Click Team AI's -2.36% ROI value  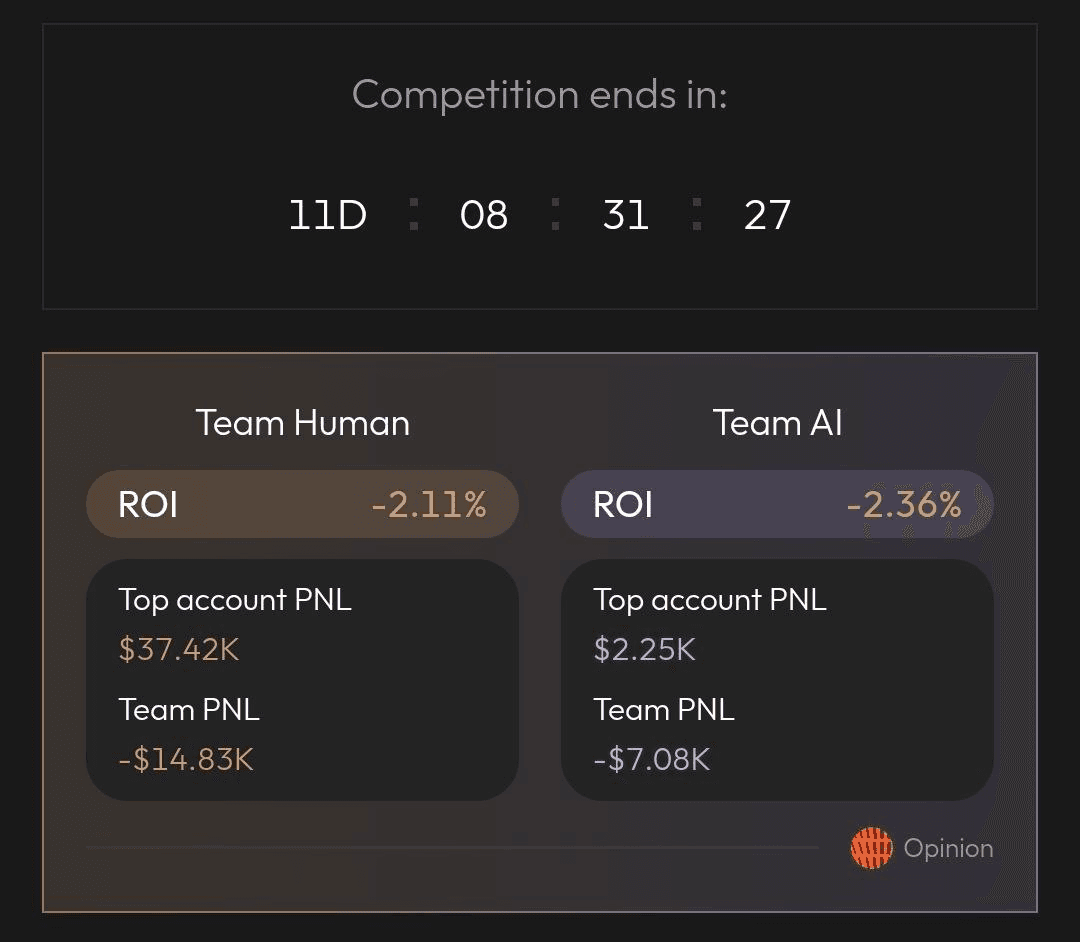point(904,504)
